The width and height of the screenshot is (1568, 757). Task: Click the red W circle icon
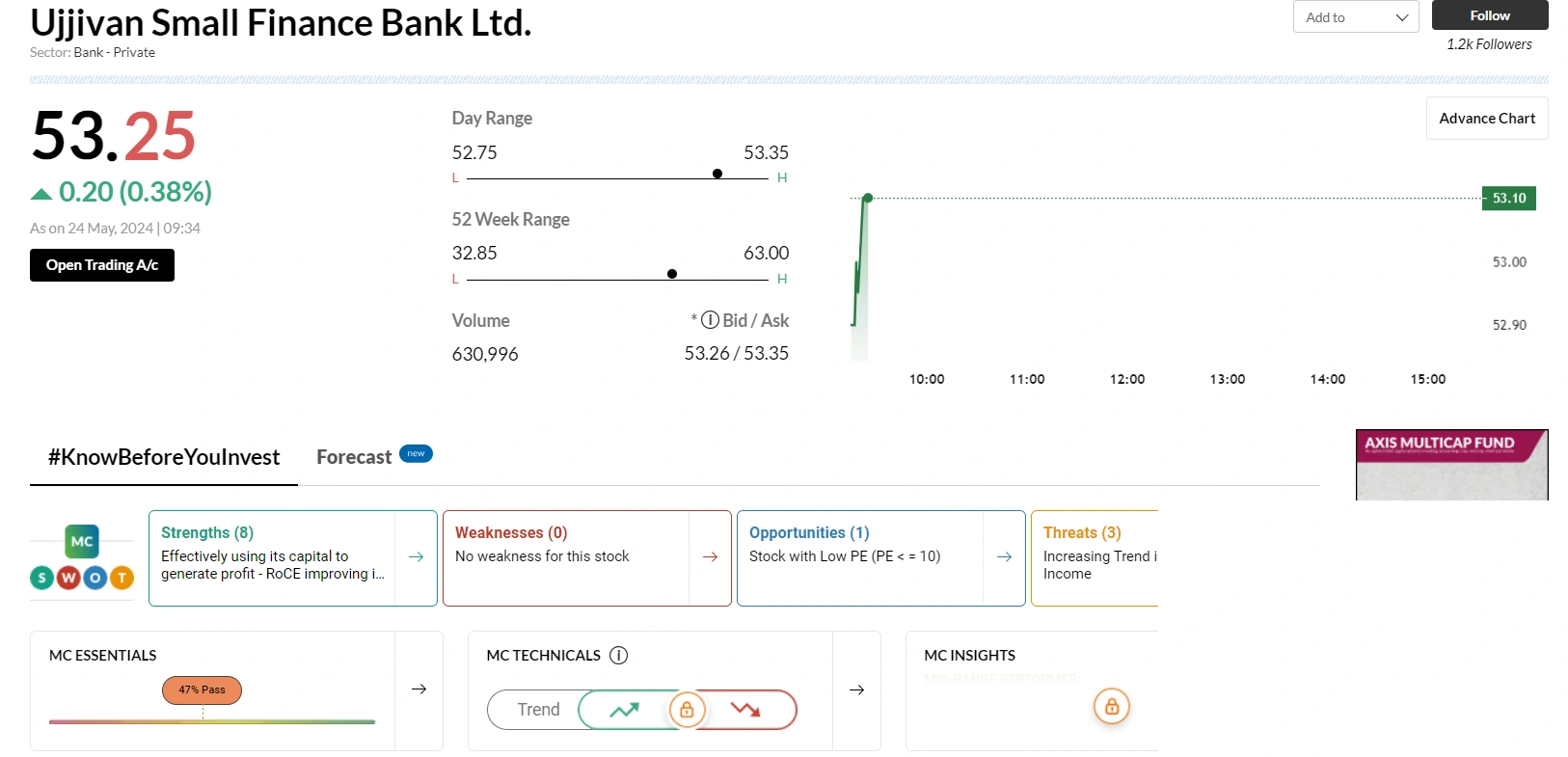(68, 578)
